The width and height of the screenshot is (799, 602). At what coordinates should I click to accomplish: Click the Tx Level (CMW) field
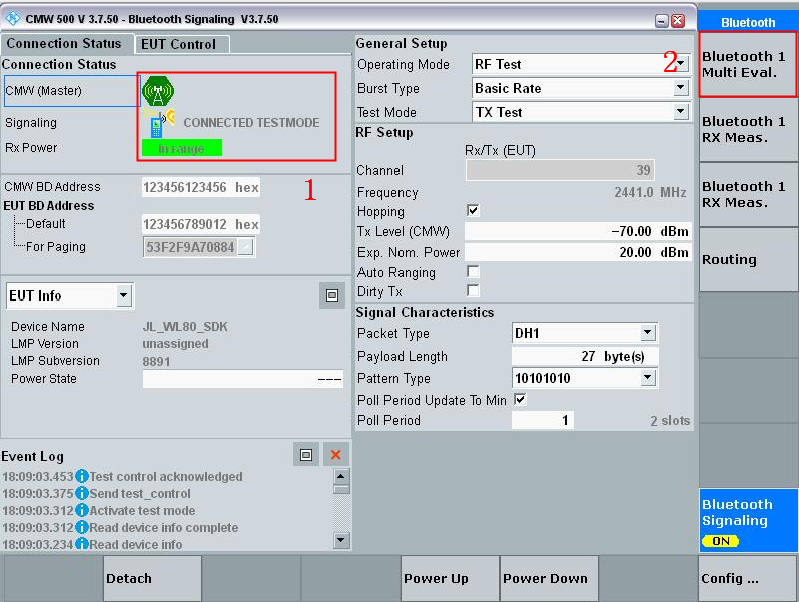point(578,231)
